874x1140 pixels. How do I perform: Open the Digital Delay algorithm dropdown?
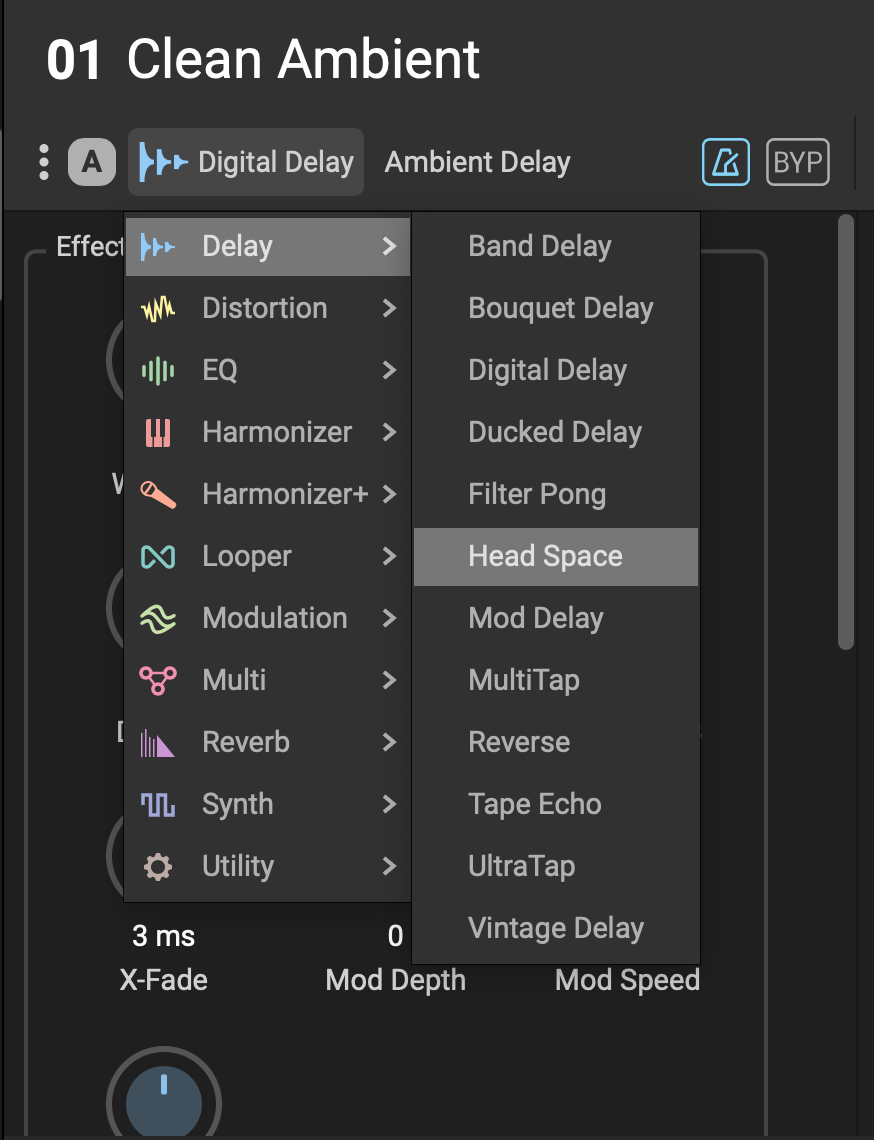point(246,162)
